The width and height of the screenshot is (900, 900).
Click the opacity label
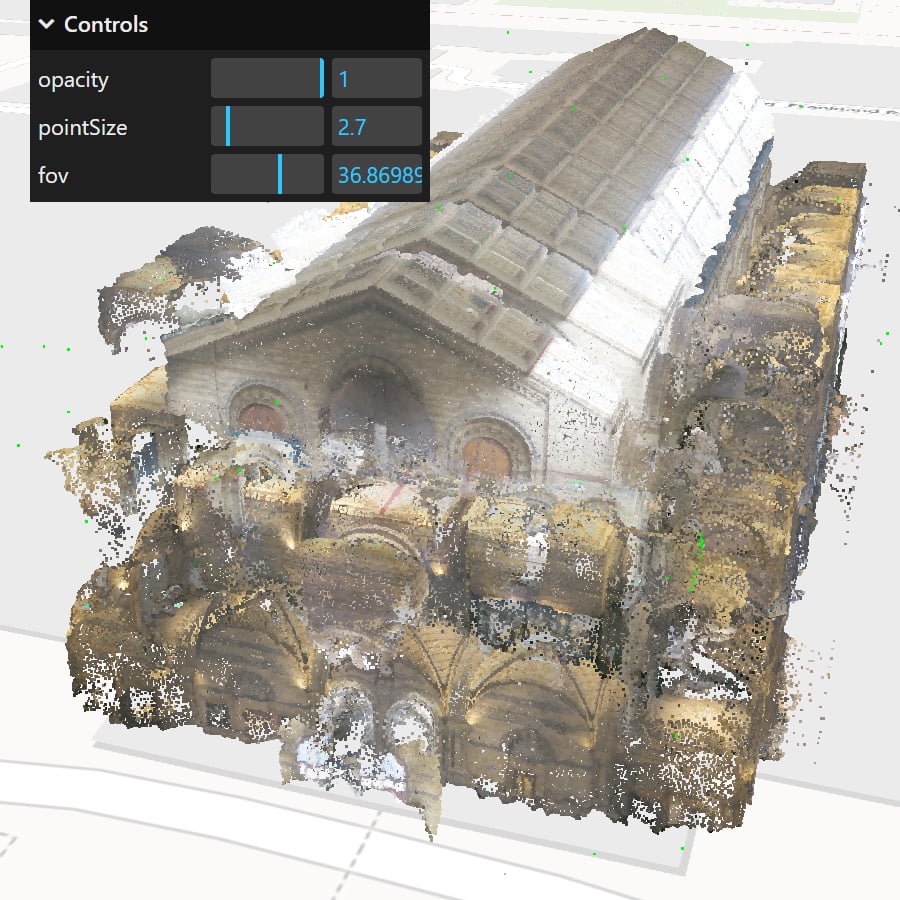[73, 80]
